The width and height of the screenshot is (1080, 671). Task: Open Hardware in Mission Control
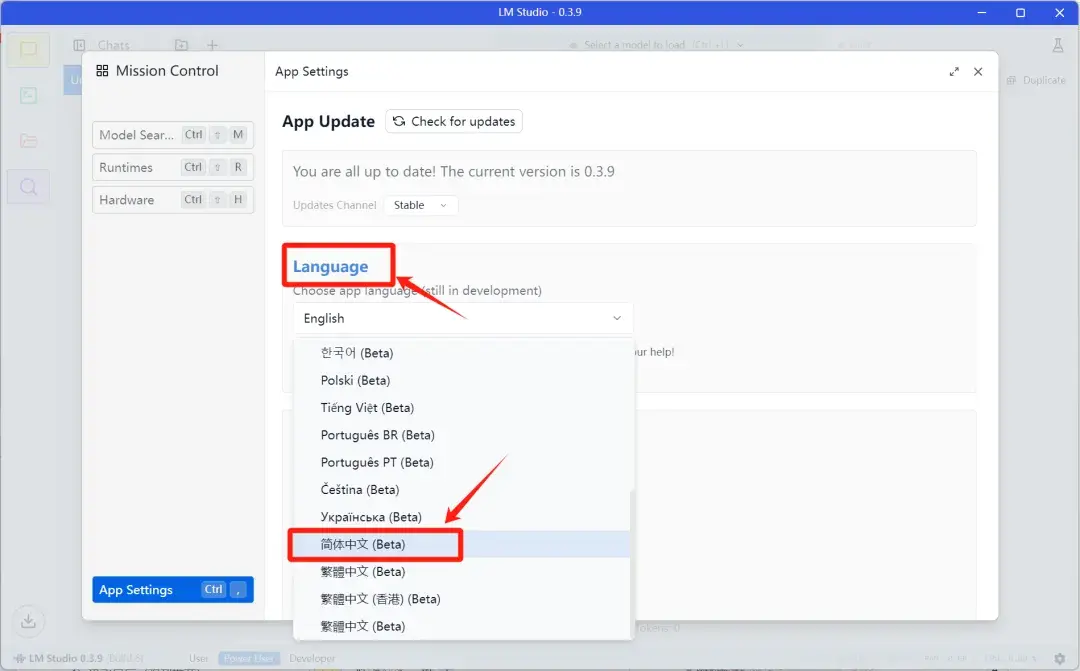tap(173, 200)
